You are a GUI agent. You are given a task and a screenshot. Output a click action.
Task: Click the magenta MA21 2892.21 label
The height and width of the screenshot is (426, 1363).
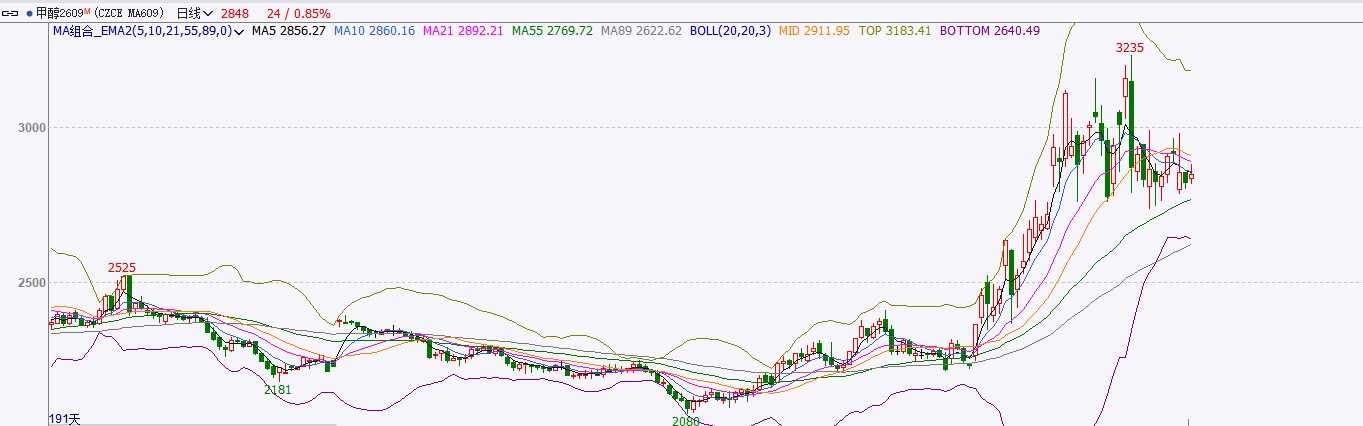click(x=463, y=31)
